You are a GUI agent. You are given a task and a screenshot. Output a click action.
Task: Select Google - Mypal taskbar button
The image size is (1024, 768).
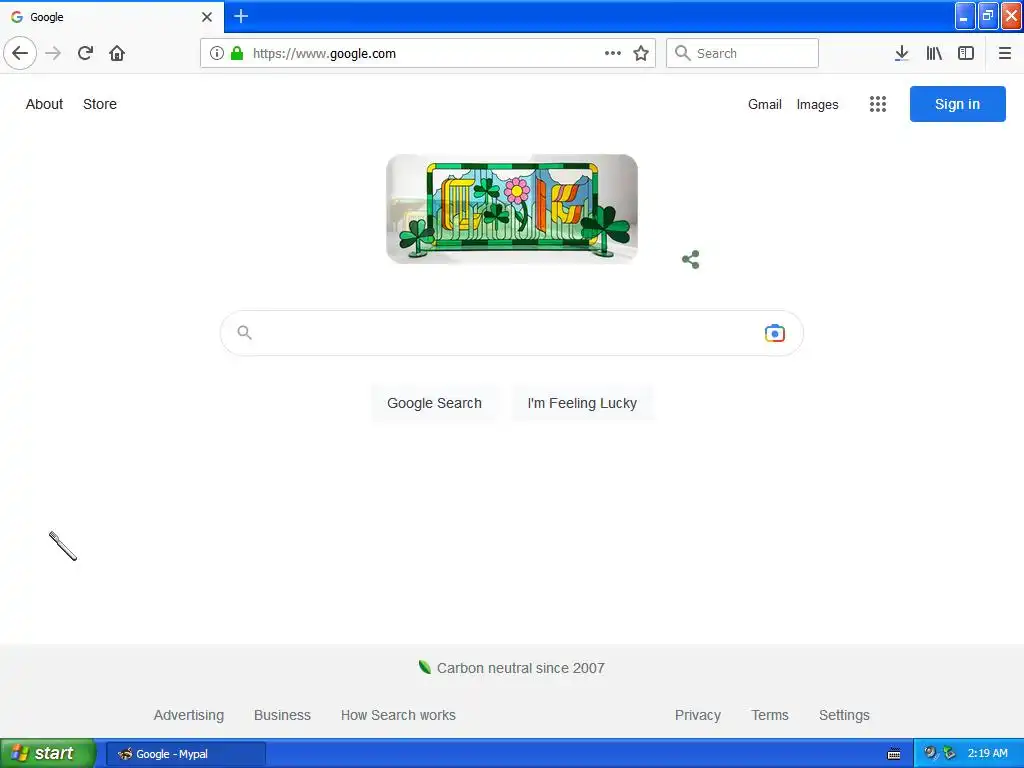point(186,754)
